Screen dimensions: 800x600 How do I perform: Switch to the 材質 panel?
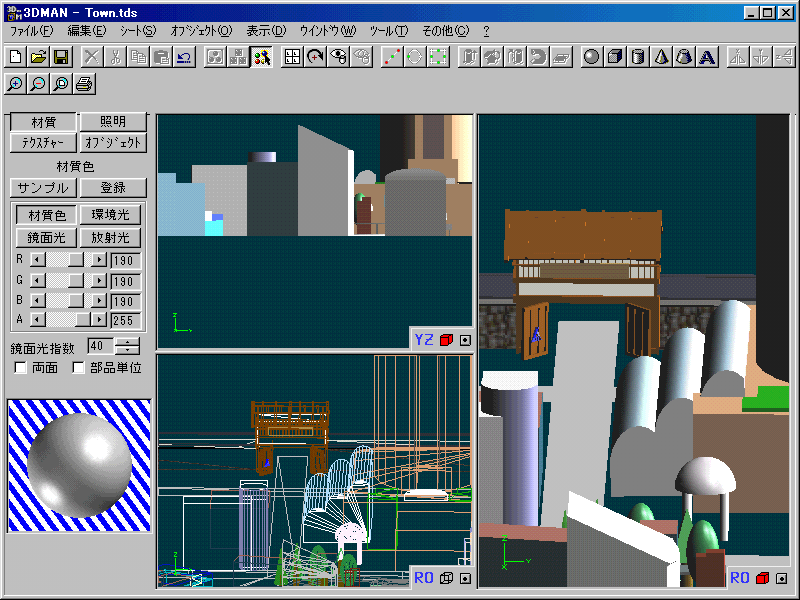[43, 122]
